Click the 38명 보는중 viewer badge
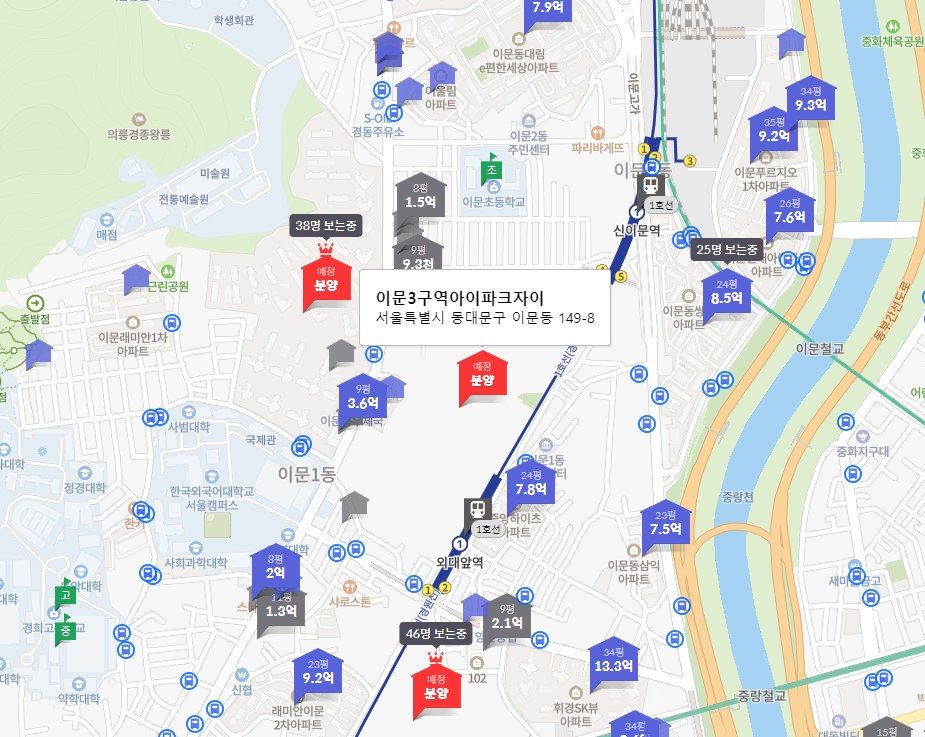This screenshot has height=737, width=925. coord(326,225)
